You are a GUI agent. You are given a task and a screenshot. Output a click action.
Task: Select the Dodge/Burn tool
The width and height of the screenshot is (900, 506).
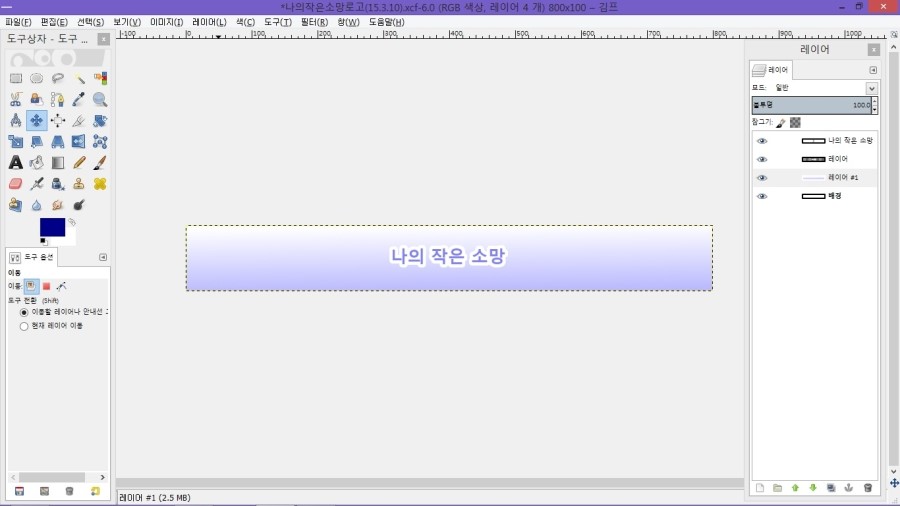(79, 205)
